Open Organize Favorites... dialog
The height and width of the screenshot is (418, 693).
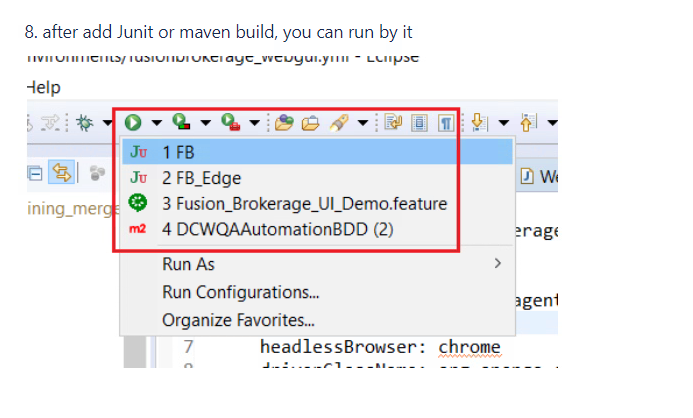pos(317,320)
